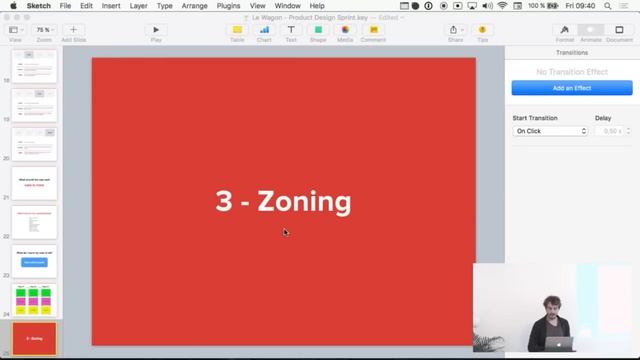Insert a Shape
Screen dimensions: 640x360
coord(318,30)
